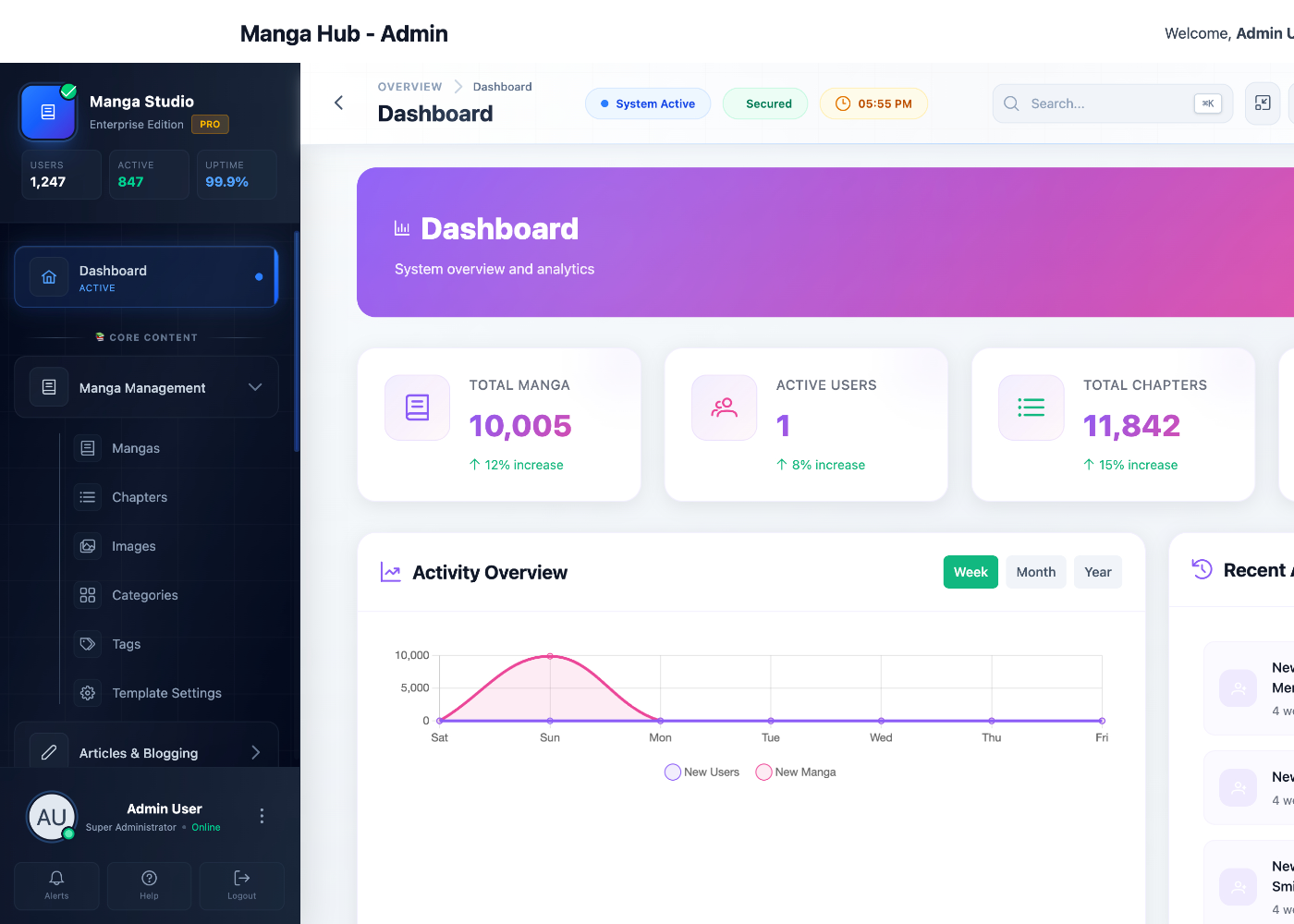Click the Overview breadcrumb link
This screenshot has width=1294, height=924.
(409, 87)
